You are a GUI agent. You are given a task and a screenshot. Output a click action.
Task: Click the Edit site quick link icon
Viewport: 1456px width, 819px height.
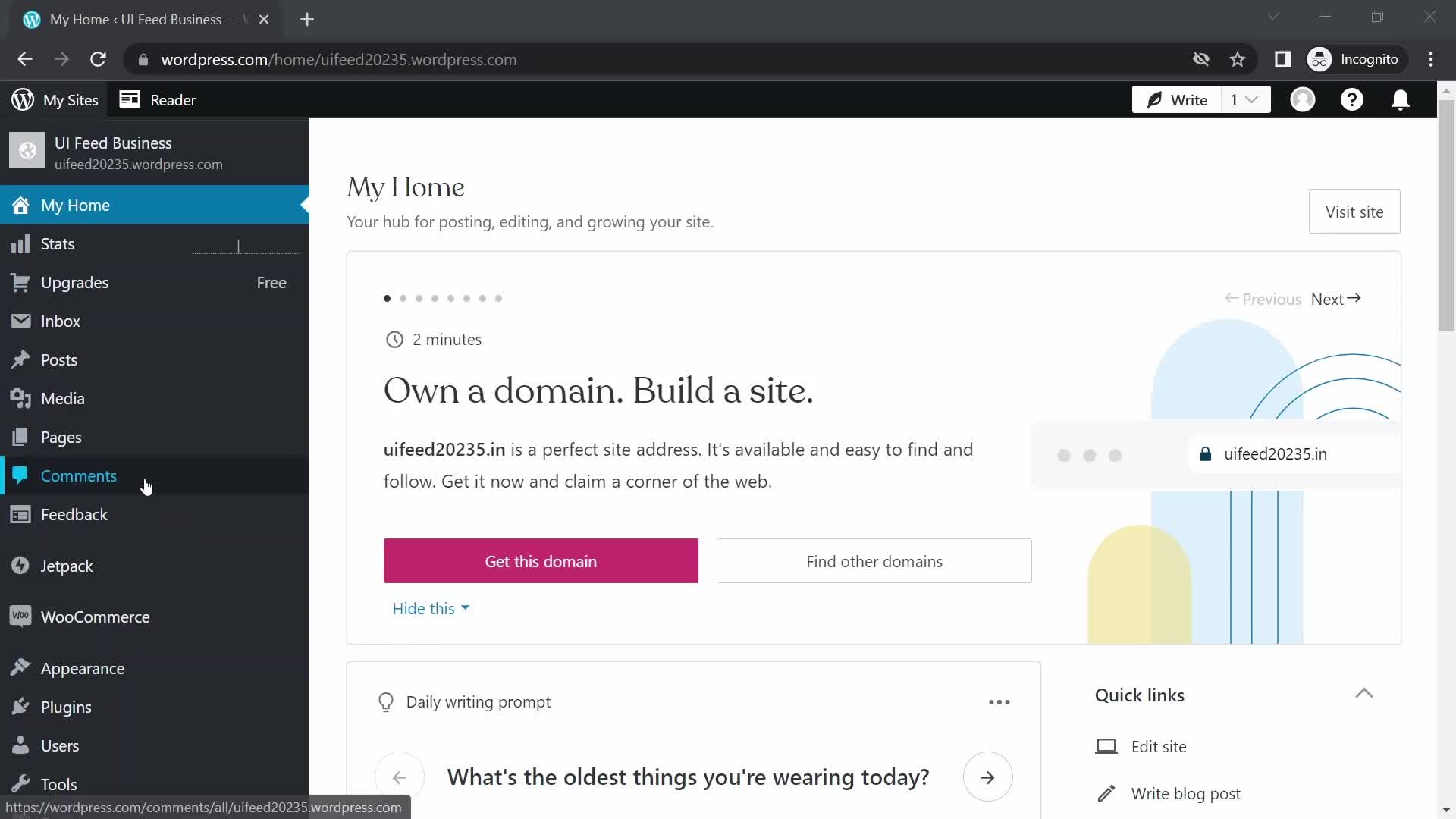point(1107,746)
